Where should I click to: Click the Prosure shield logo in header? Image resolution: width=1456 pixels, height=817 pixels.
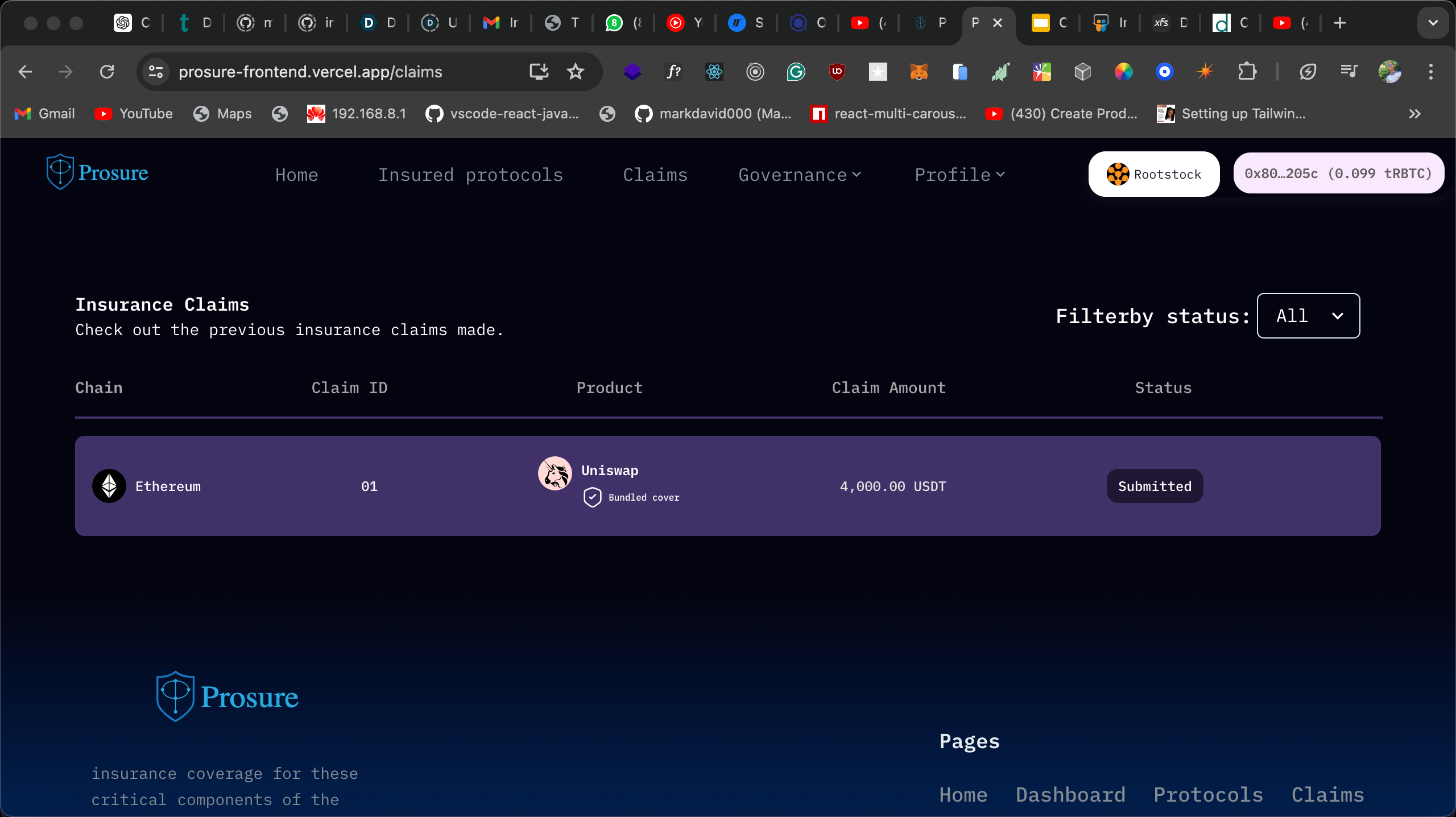(60, 171)
